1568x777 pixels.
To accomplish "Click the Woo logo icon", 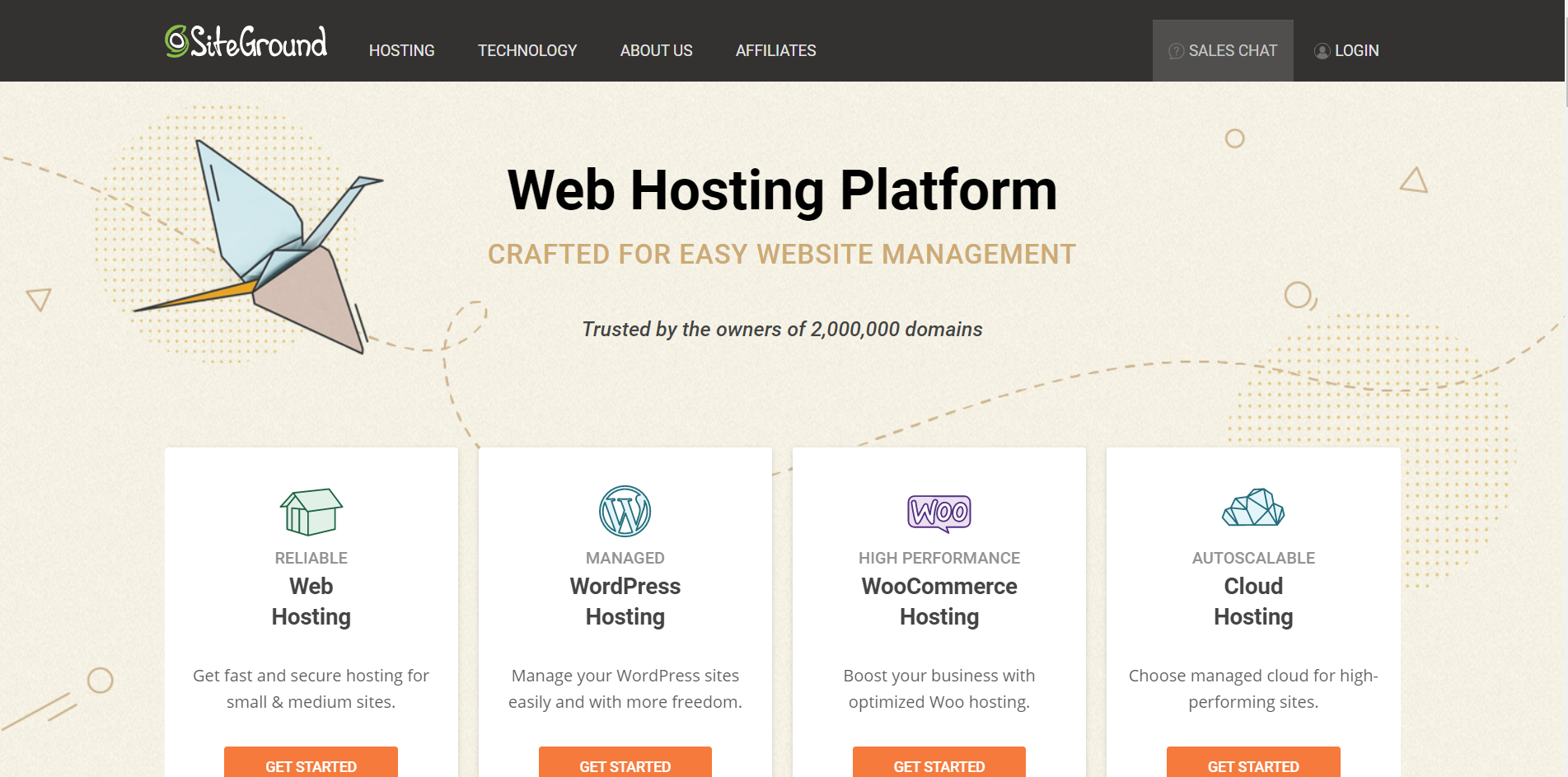I will [x=938, y=513].
